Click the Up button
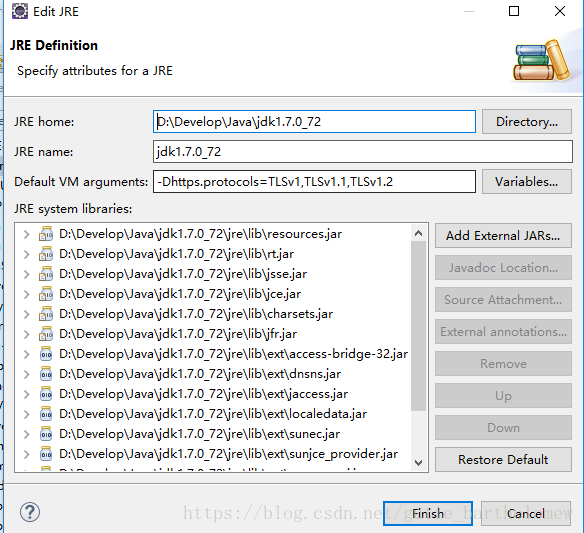Viewport: 584px width, 533px height. (x=503, y=396)
